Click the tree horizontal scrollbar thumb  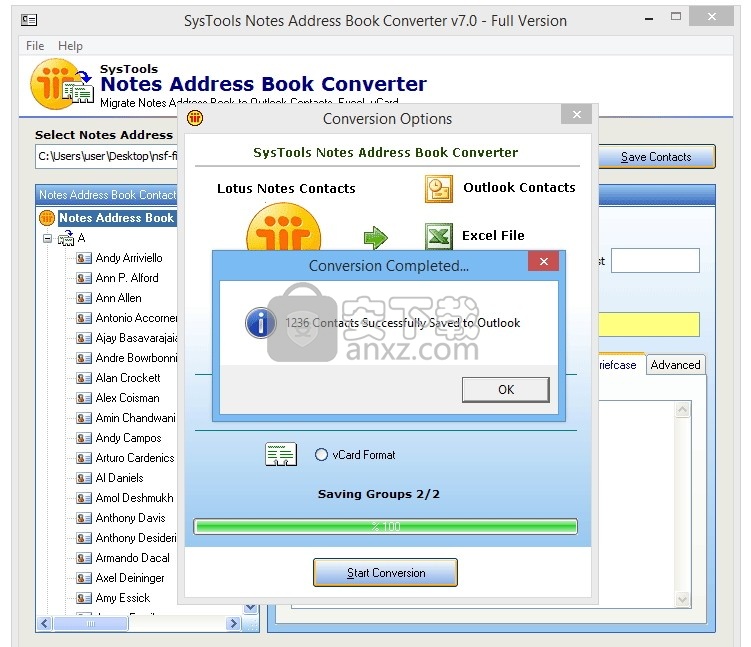coord(91,624)
